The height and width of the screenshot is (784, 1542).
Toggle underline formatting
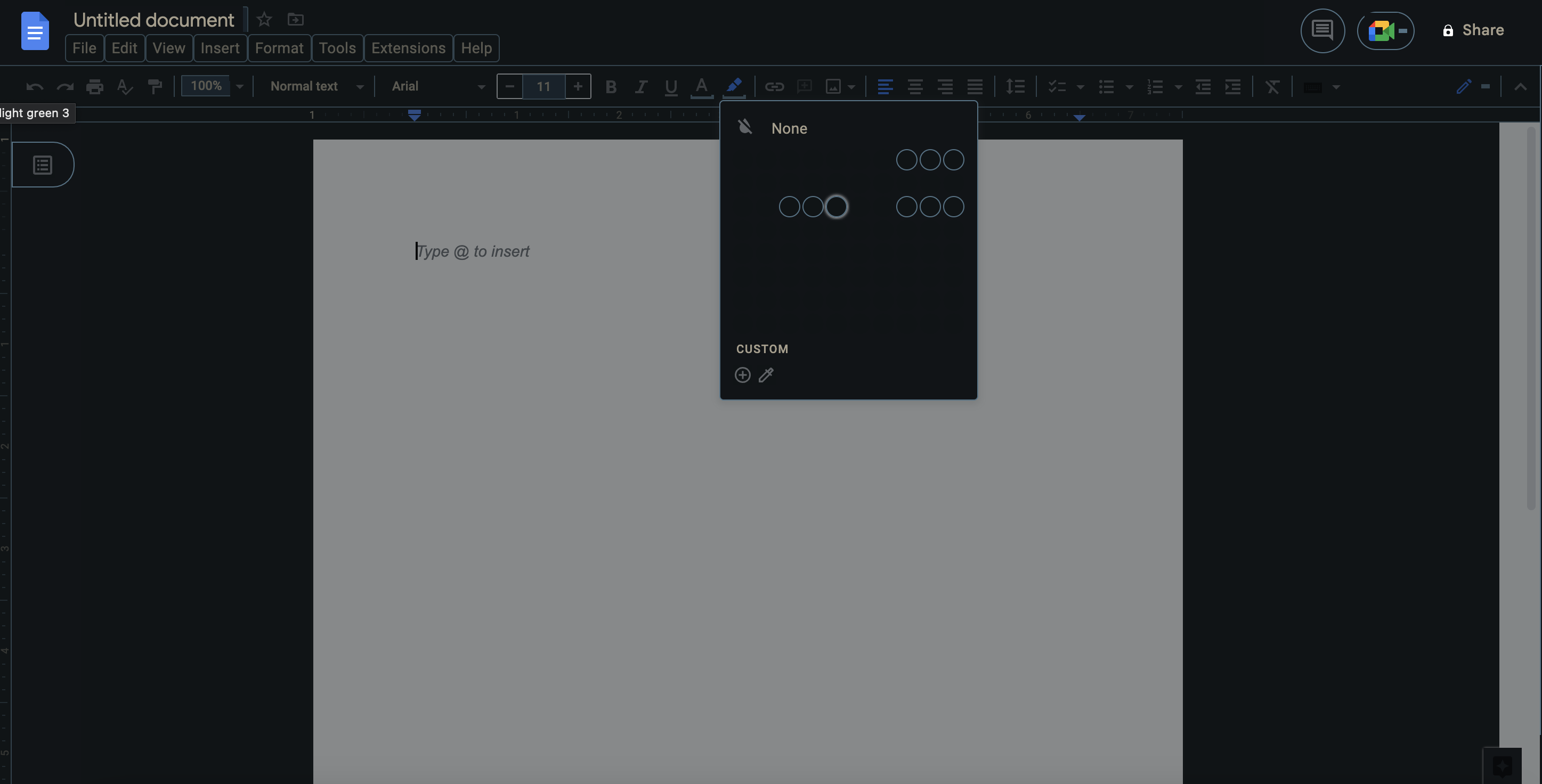coord(670,86)
